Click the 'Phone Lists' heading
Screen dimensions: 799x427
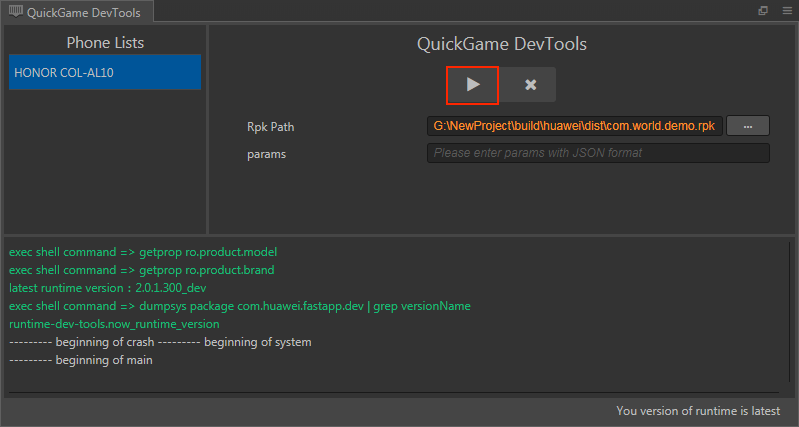pos(105,43)
